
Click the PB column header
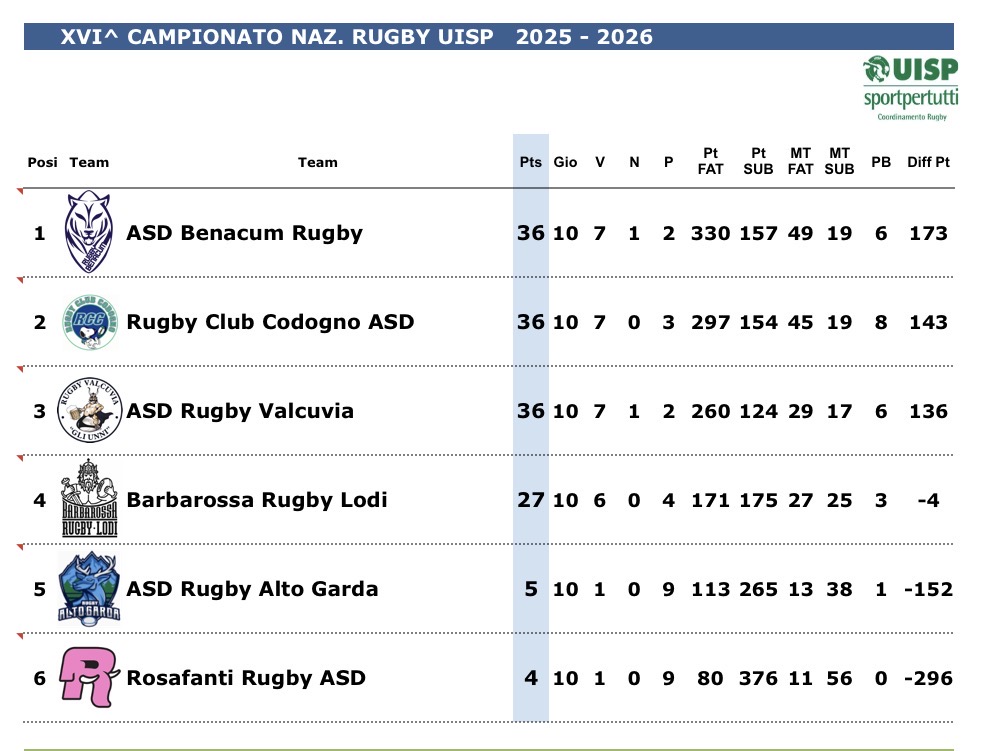[880, 162]
